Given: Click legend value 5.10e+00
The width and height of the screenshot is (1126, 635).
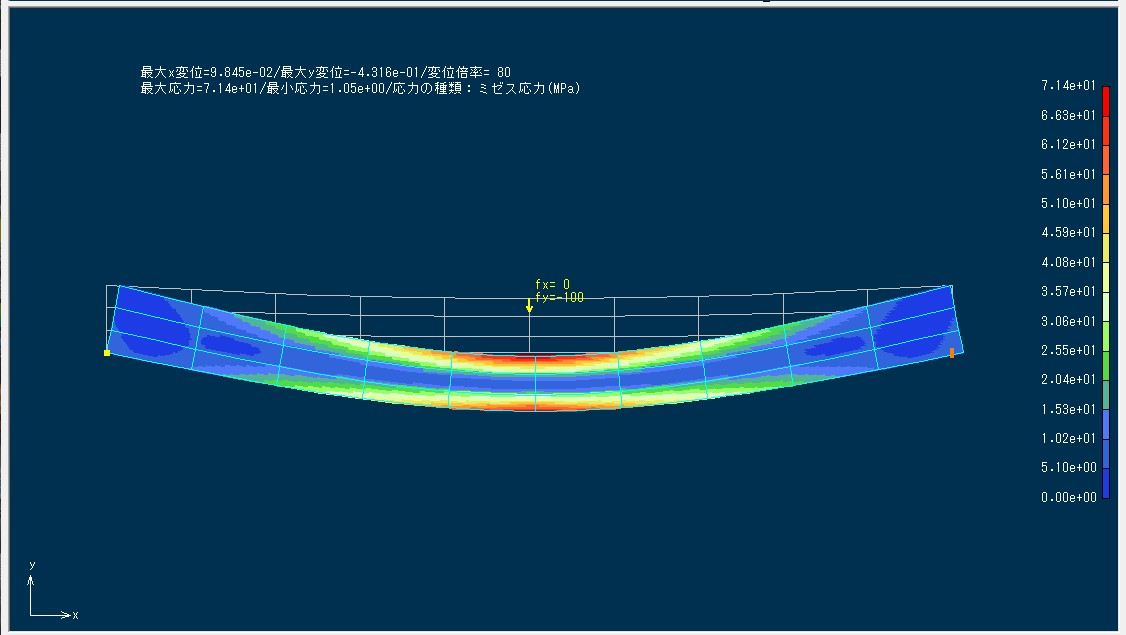Looking at the screenshot, I should (x=1069, y=467).
